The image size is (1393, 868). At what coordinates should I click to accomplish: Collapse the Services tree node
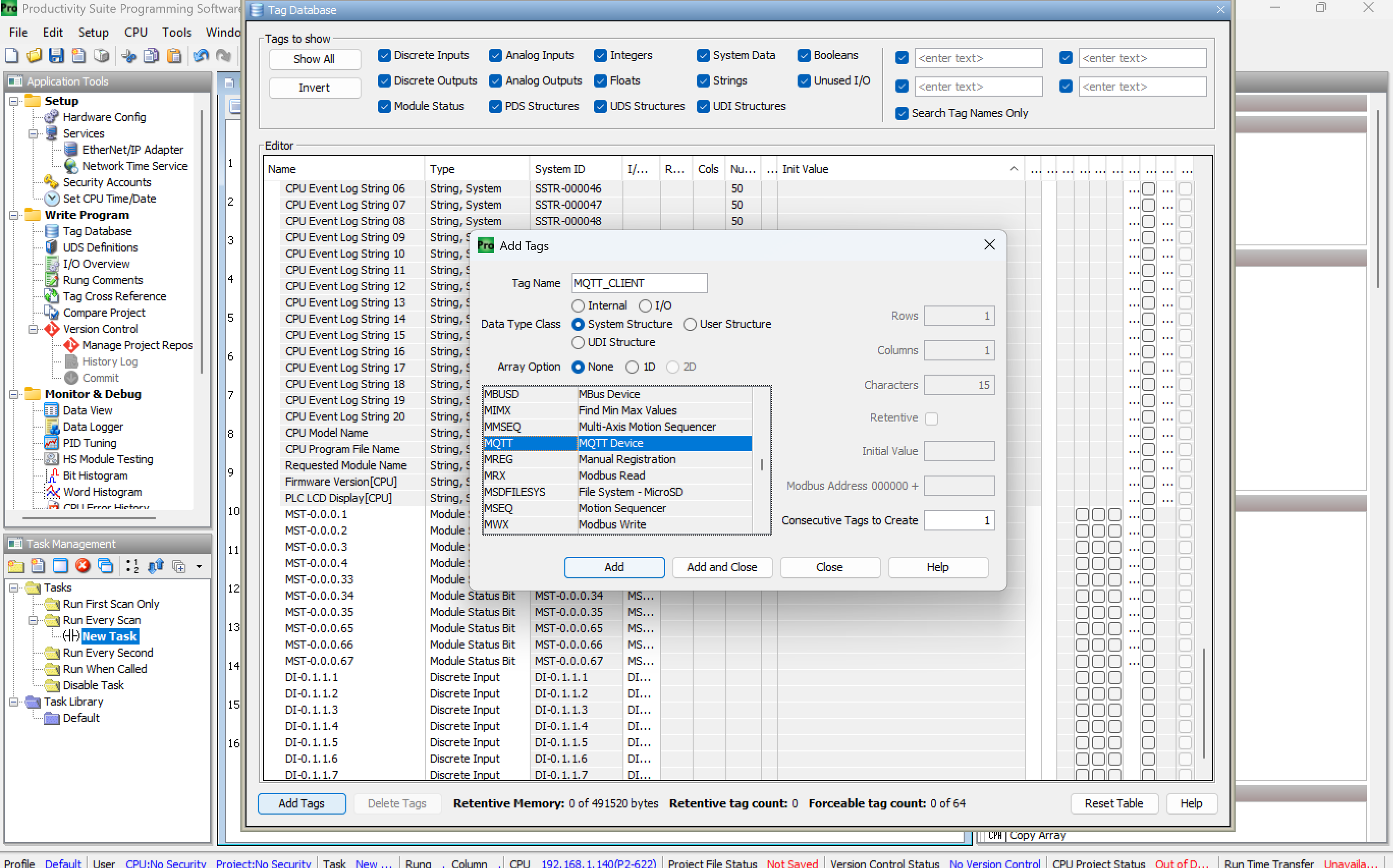[33, 133]
